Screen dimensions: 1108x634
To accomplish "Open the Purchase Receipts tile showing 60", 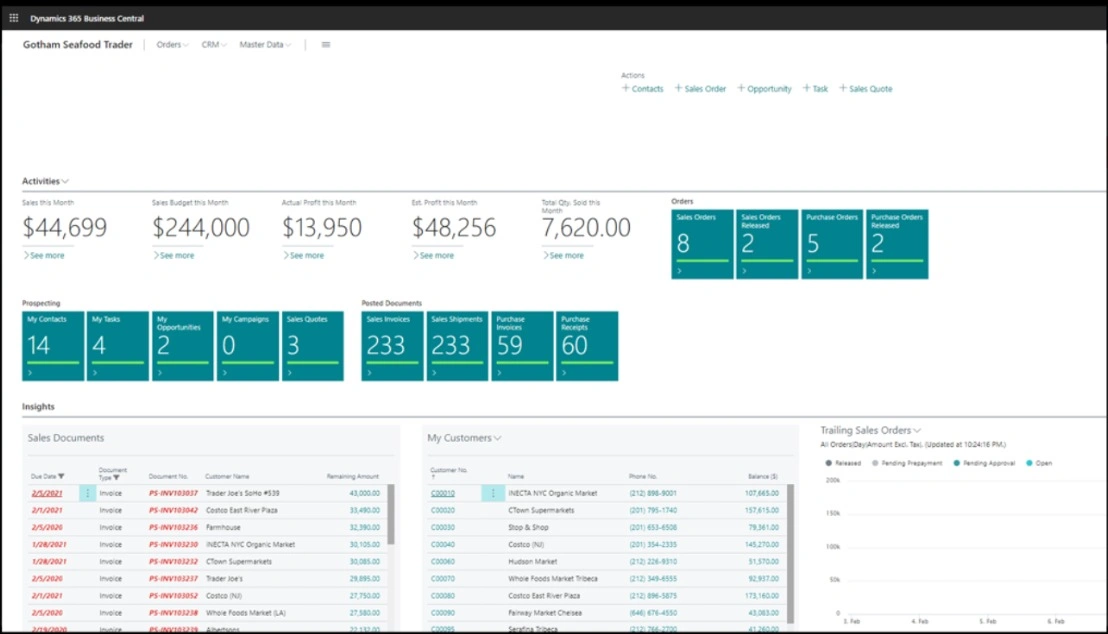I will coord(587,346).
